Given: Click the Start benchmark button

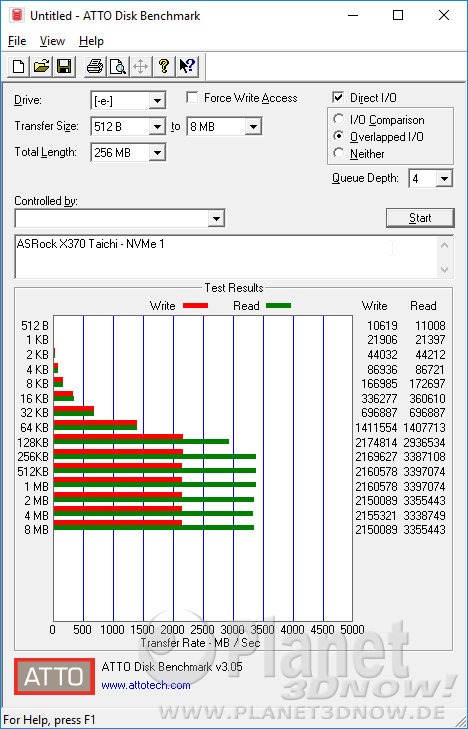Looking at the screenshot, I should [x=420, y=218].
